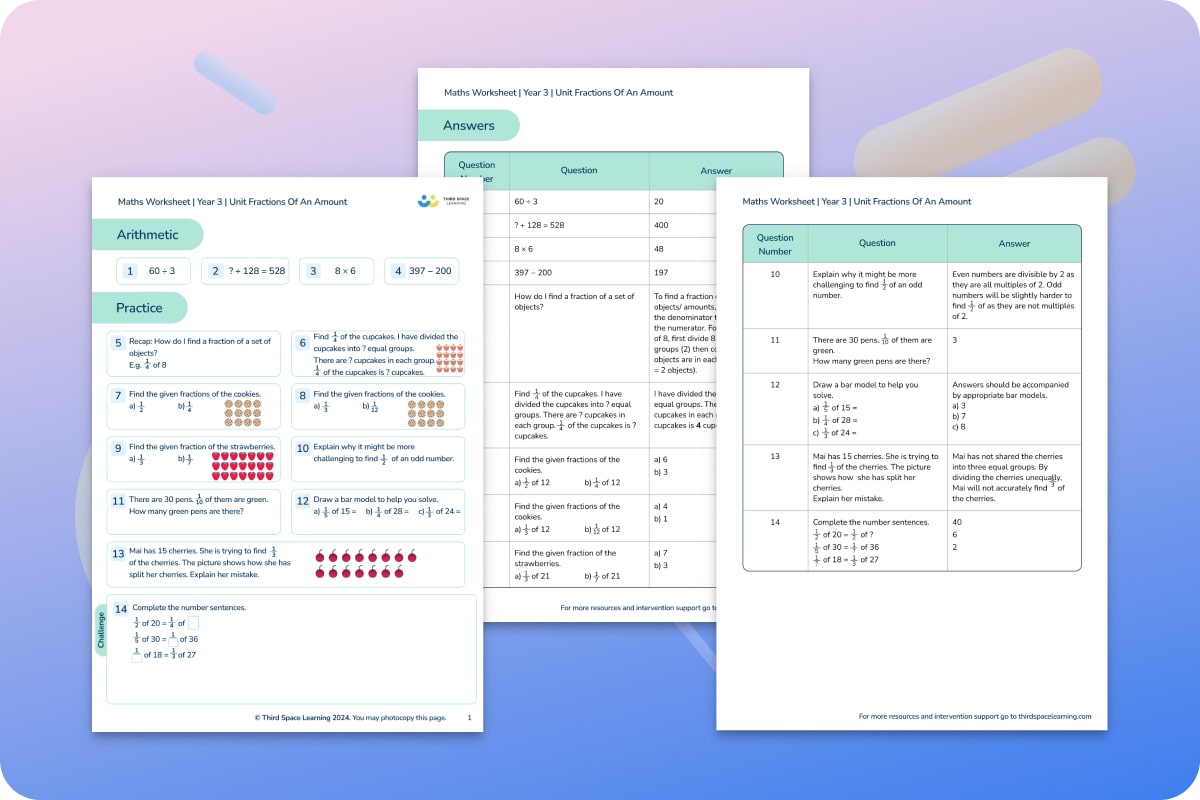Click arithmetic box 4 '397 − 200' on worksheet
The image size is (1200, 800).
421,271
